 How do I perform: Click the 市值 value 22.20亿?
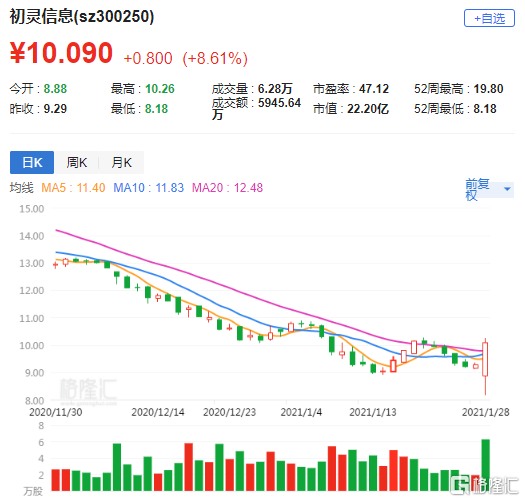pos(368,109)
